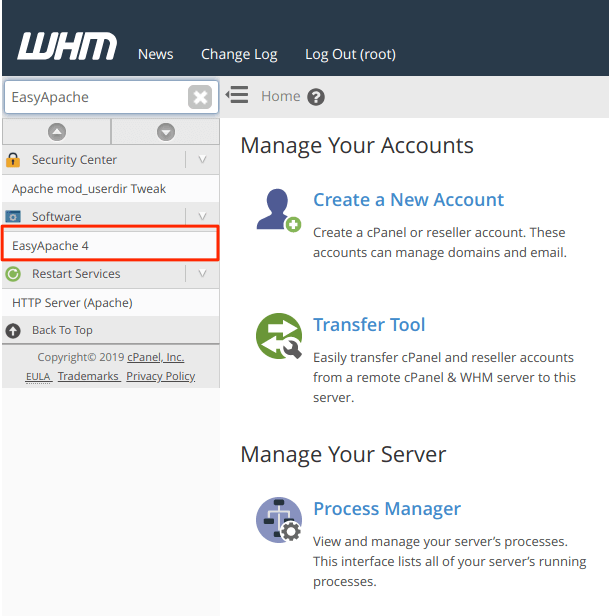Viewport: 609px width, 616px height.
Task: Open the Home help icon
Action: click(x=316, y=97)
